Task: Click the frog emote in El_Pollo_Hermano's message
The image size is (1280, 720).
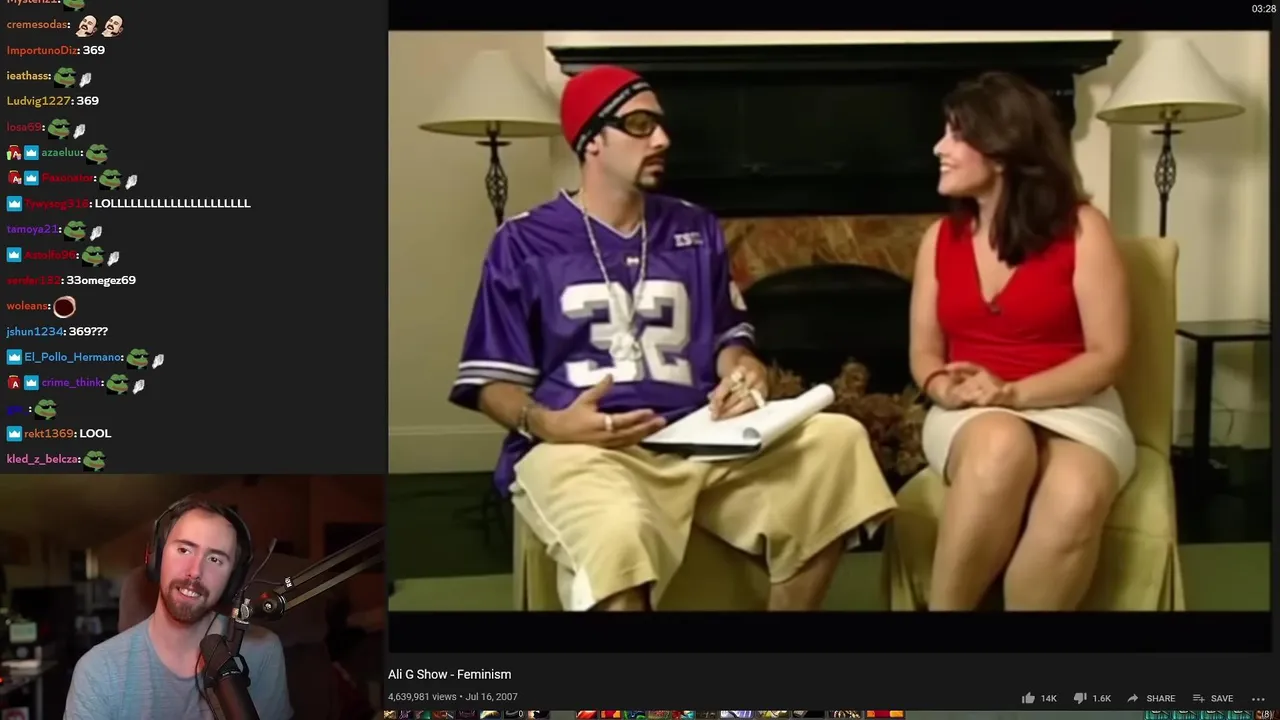Action: tap(138, 358)
